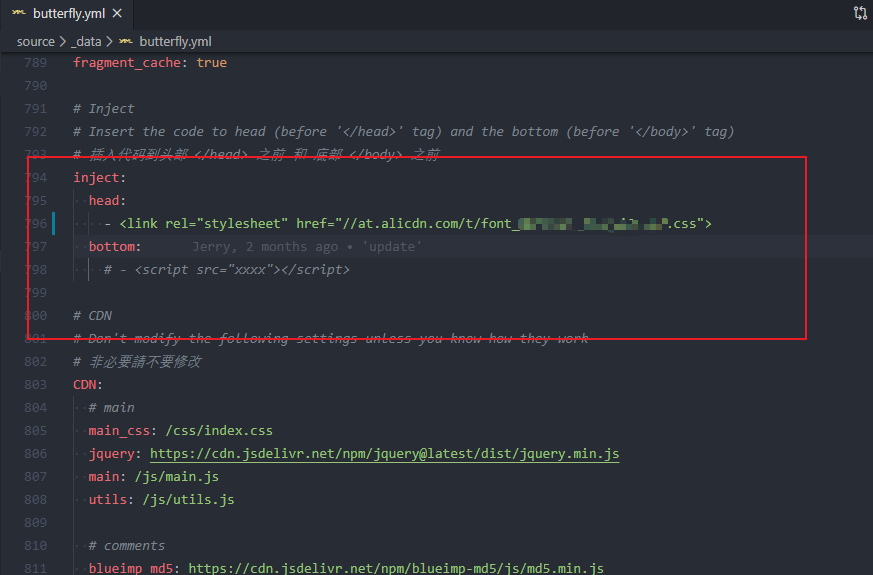Click line number 789

(36, 62)
